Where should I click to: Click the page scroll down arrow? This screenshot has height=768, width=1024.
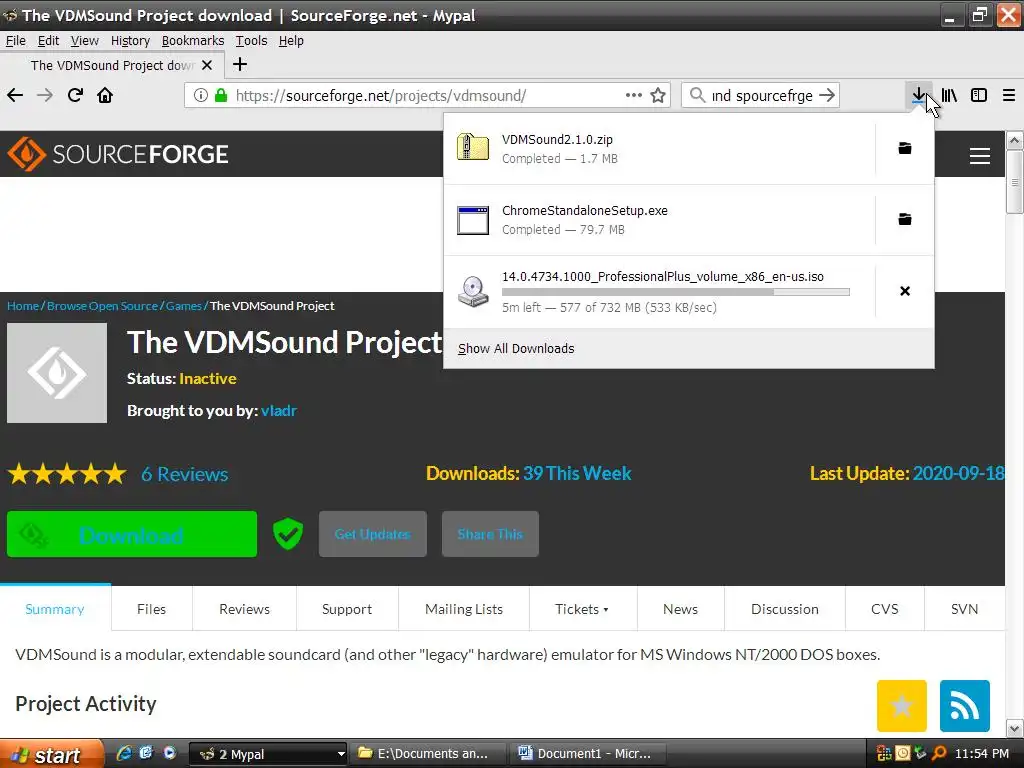pos(1014,728)
